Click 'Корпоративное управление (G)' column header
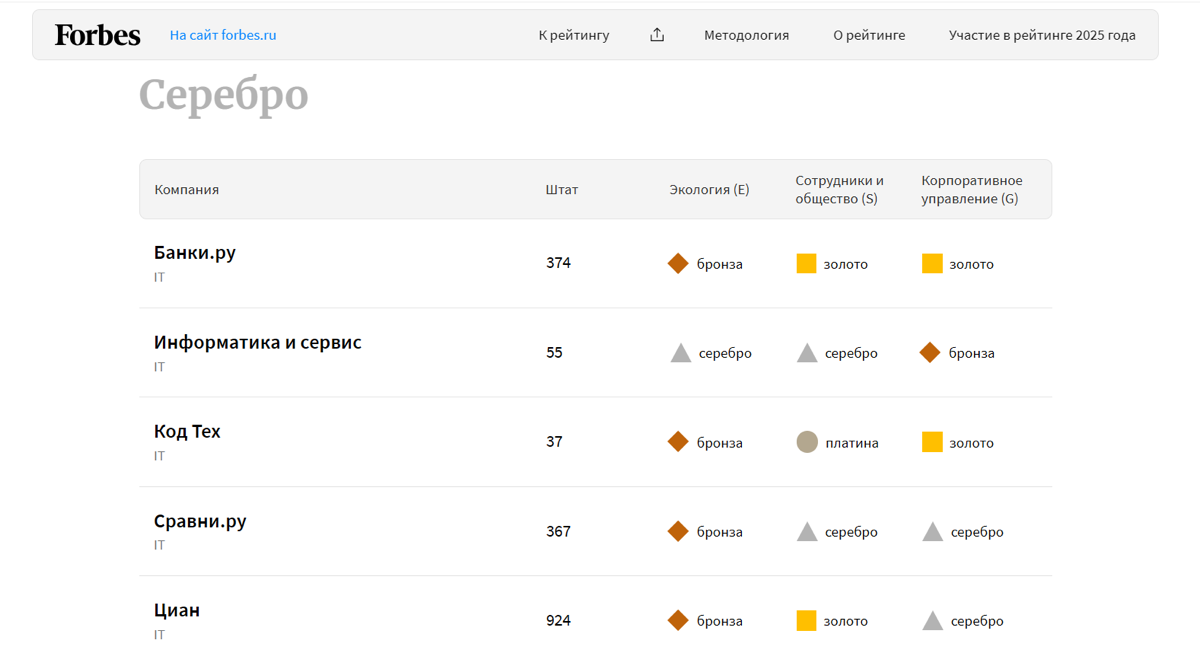The width and height of the screenshot is (1200, 663). click(x=972, y=189)
